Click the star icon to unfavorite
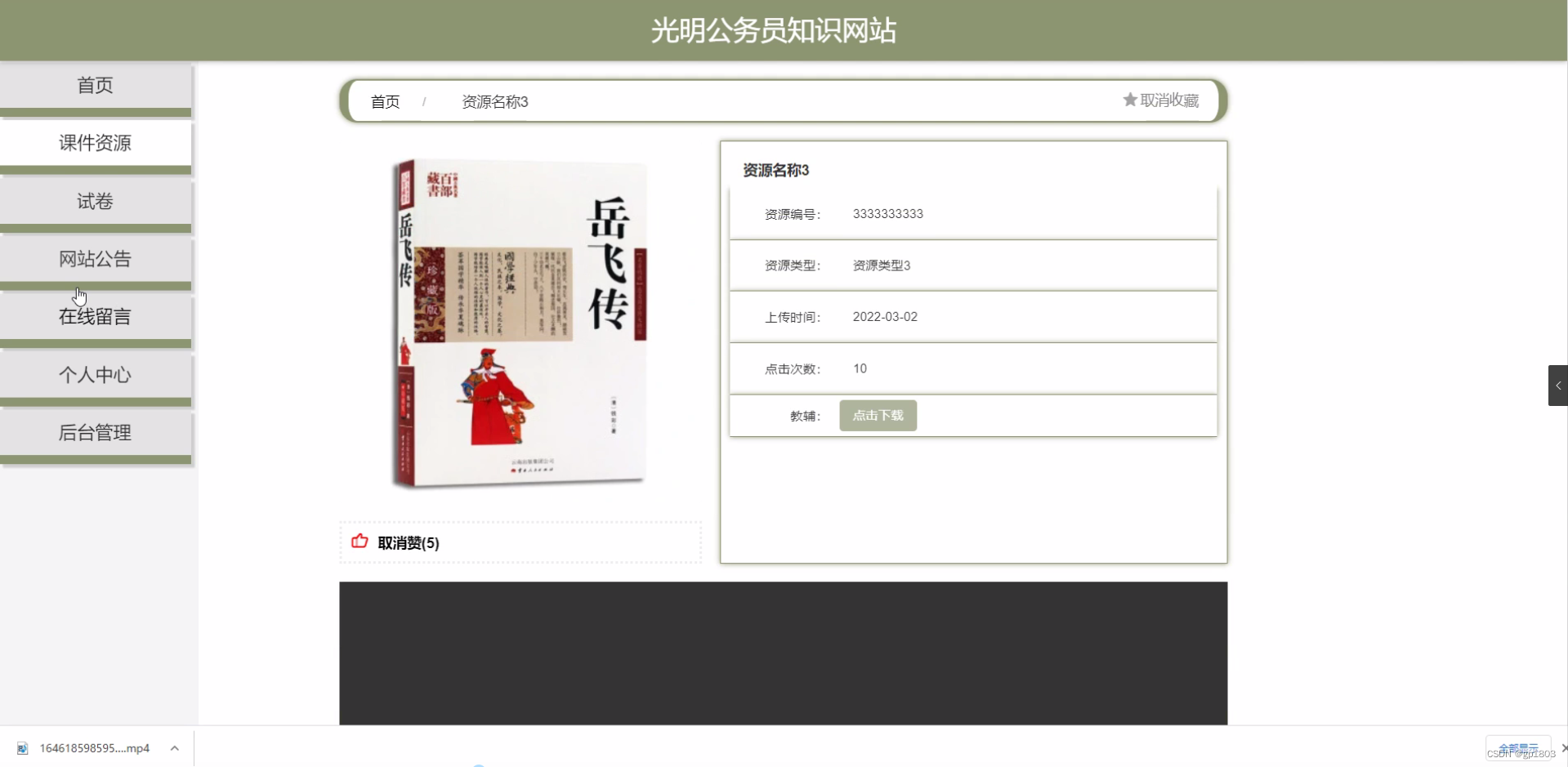The height and width of the screenshot is (767, 1568). [1130, 100]
